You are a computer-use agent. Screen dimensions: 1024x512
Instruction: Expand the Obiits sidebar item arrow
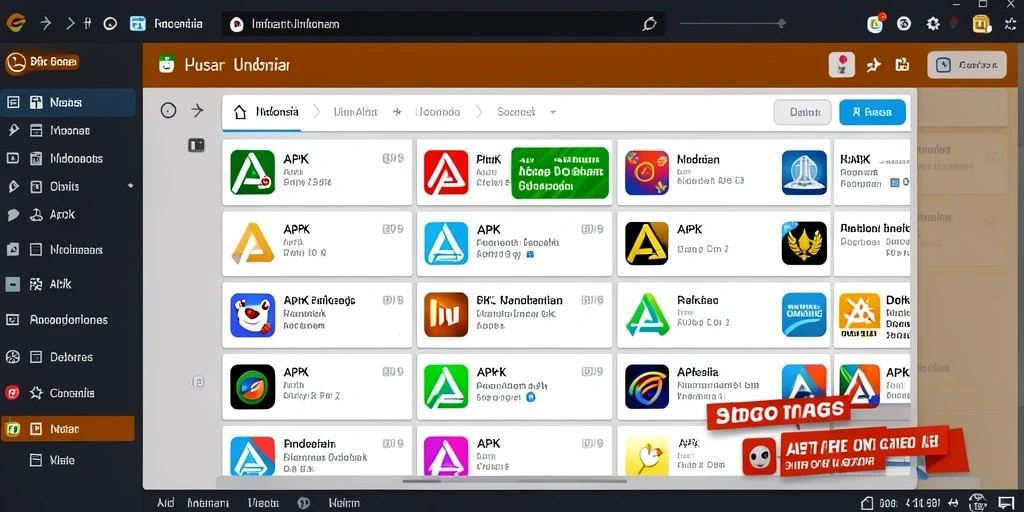tap(131, 187)
